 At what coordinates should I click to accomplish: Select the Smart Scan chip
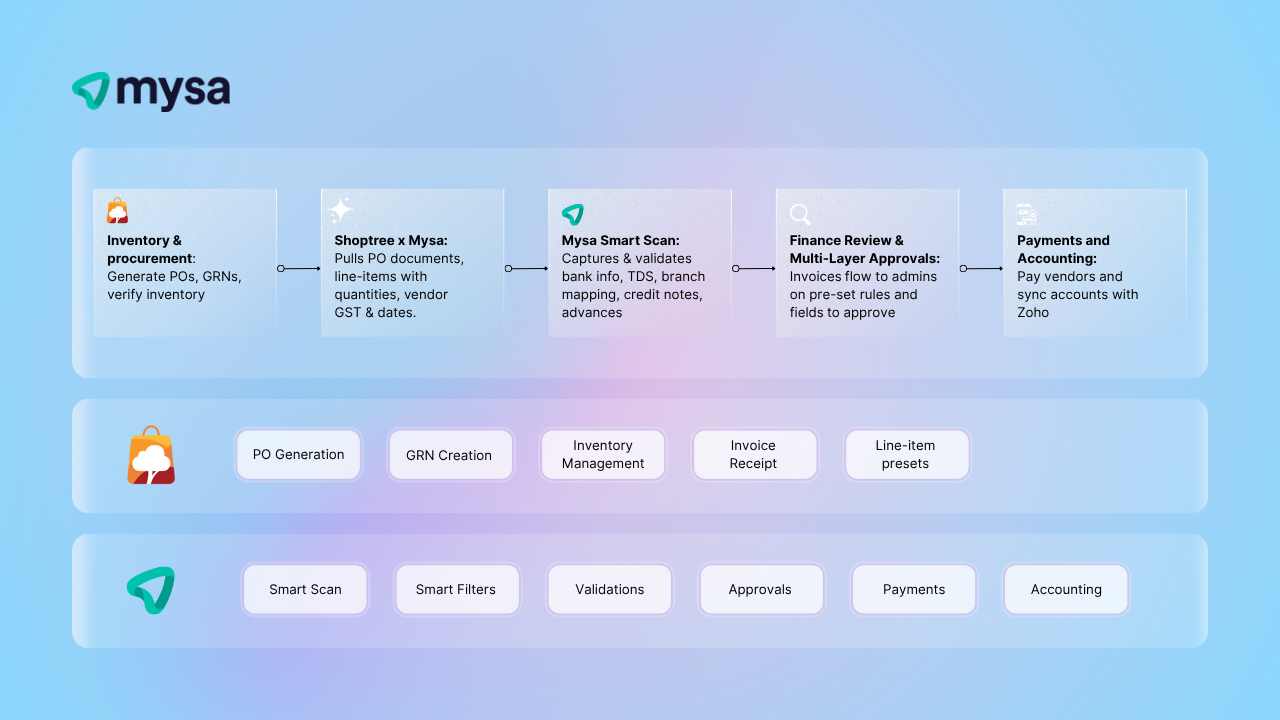(x=305, y=589)
